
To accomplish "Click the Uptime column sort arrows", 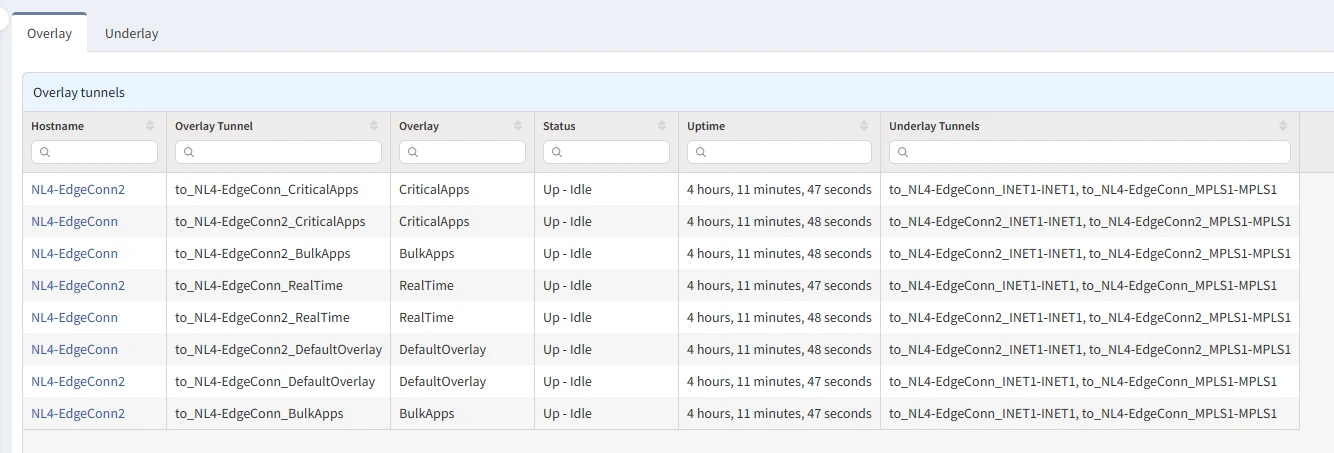I will click(864, 126).
